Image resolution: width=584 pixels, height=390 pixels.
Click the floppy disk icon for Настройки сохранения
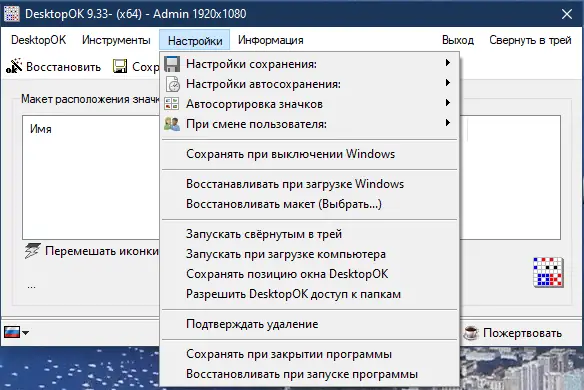coord(172,64)
